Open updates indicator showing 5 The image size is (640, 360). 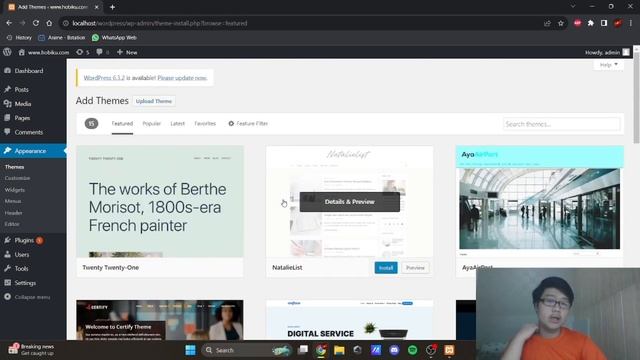pos(83,52)
